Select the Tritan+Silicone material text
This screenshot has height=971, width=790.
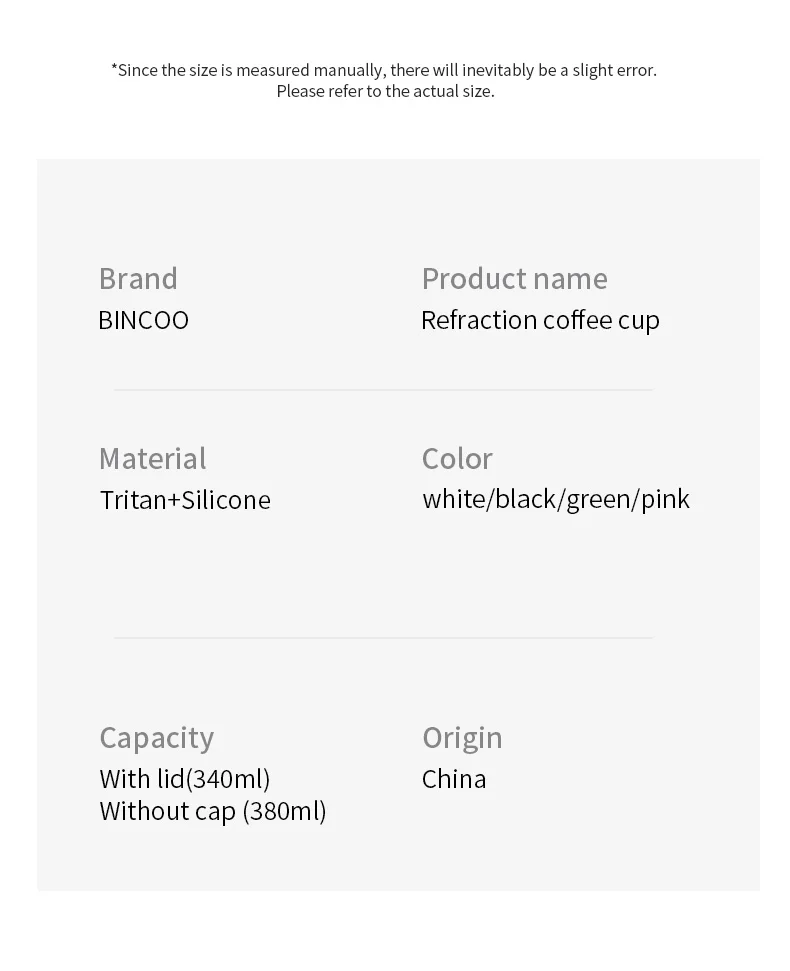tap(185, 500)
